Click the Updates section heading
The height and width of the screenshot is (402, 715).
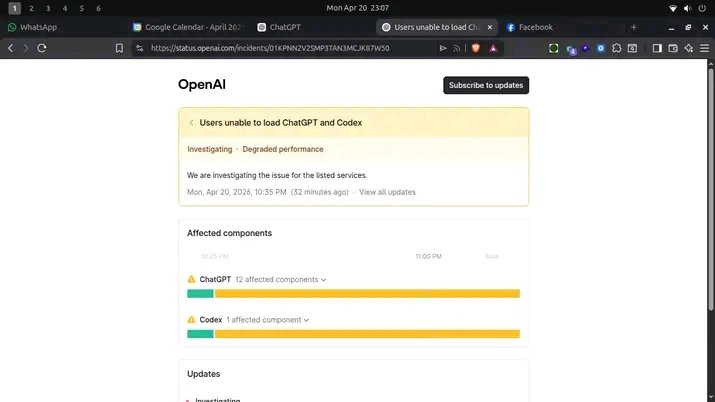[x=203, y=374]
